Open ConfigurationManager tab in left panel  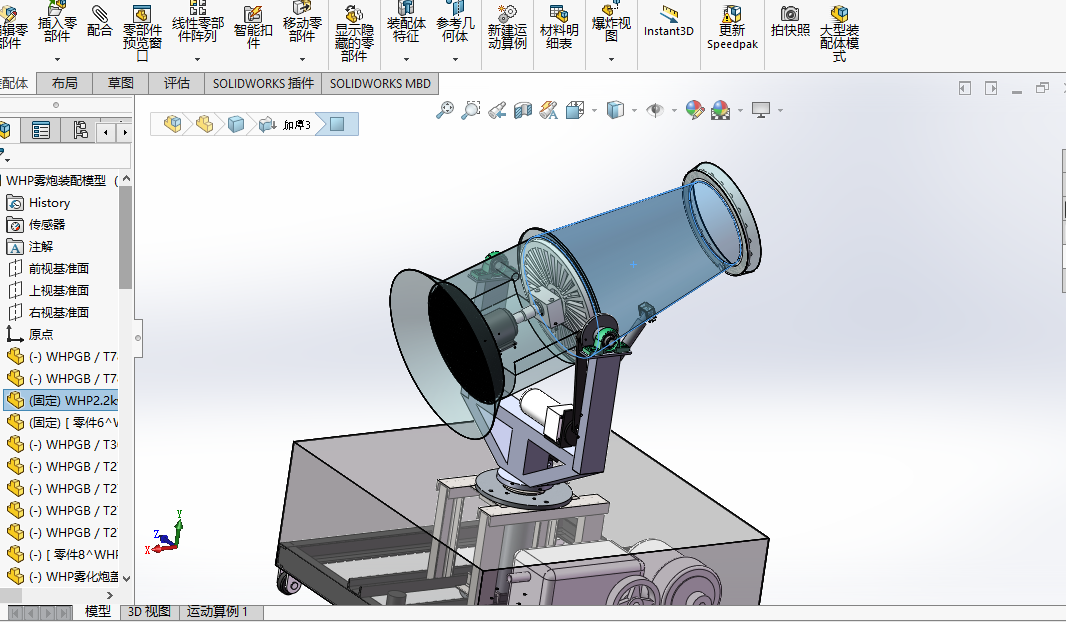click(80, 130)
